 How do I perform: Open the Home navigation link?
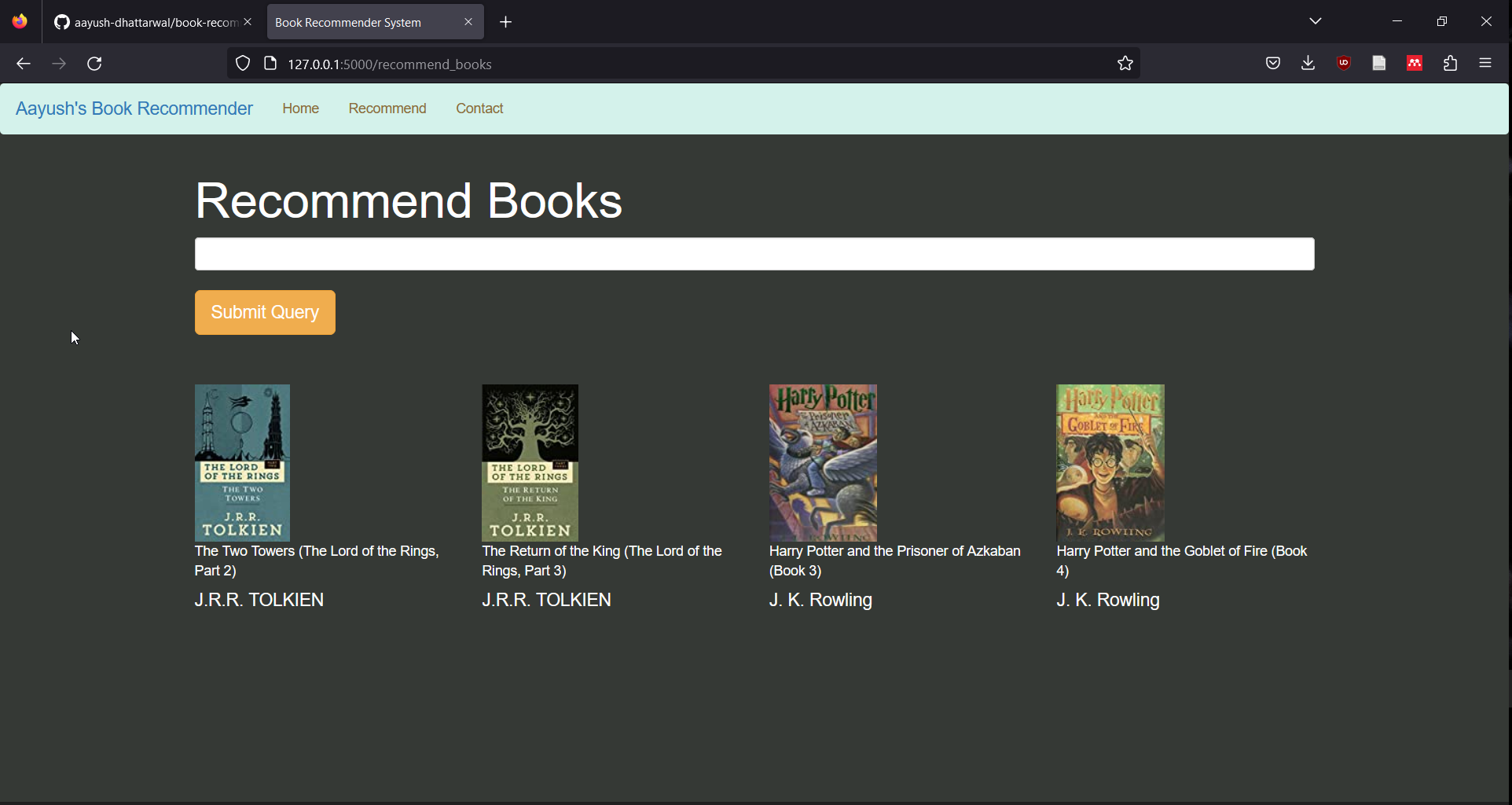click(x=300, y=108)
